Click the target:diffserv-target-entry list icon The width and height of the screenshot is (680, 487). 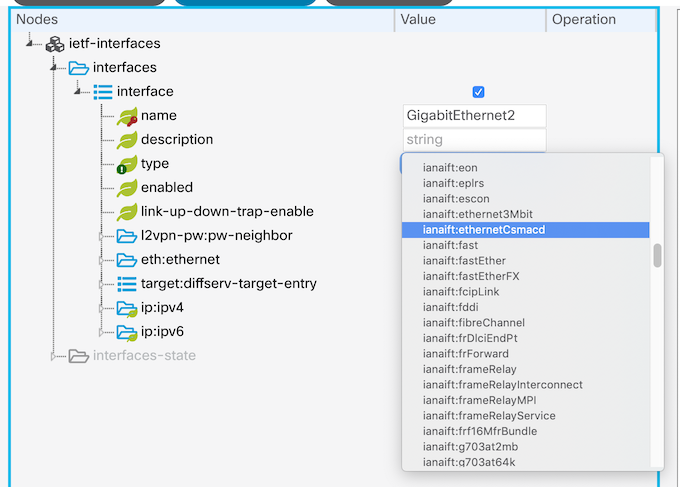[127, 284]
